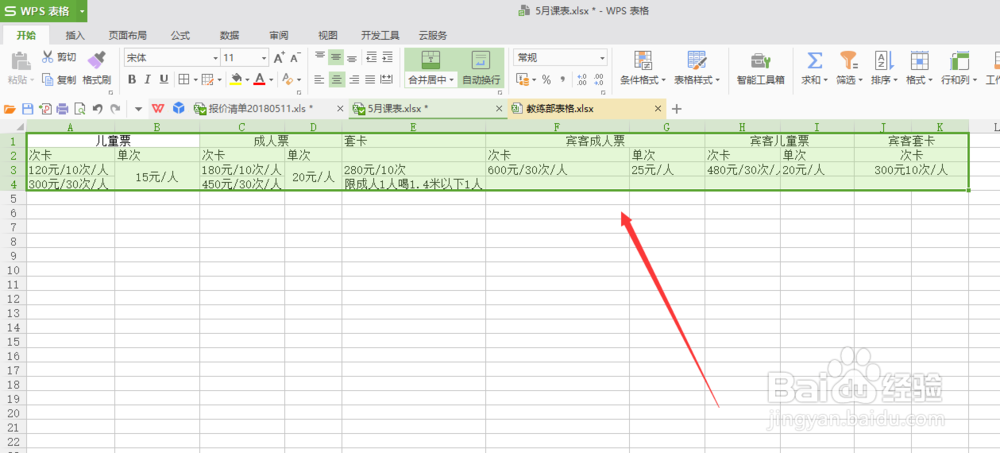Click the Copy (复制) icon

48,80
